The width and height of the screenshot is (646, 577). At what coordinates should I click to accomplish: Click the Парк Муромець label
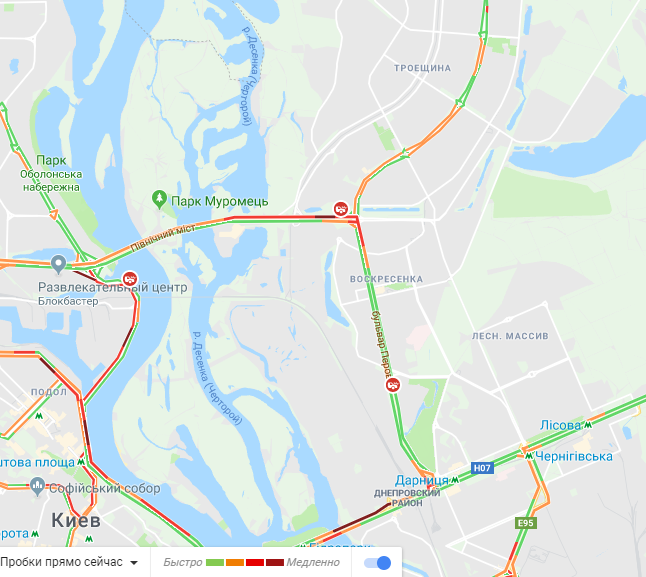click(220, 201)
